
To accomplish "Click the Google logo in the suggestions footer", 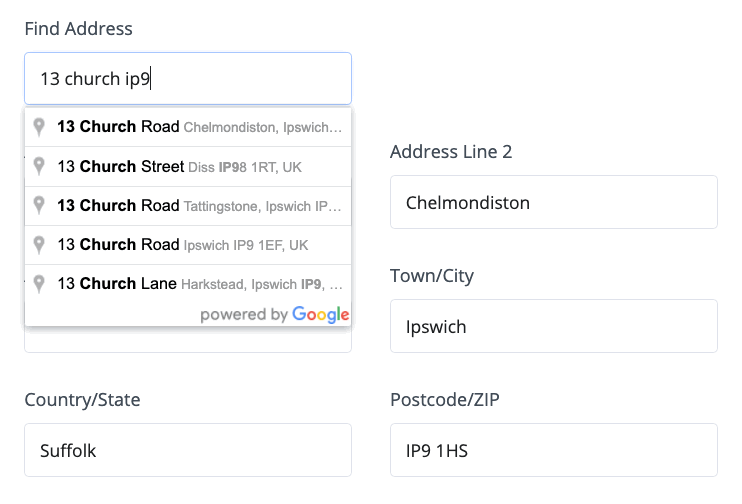I will (x=321, y=315).
